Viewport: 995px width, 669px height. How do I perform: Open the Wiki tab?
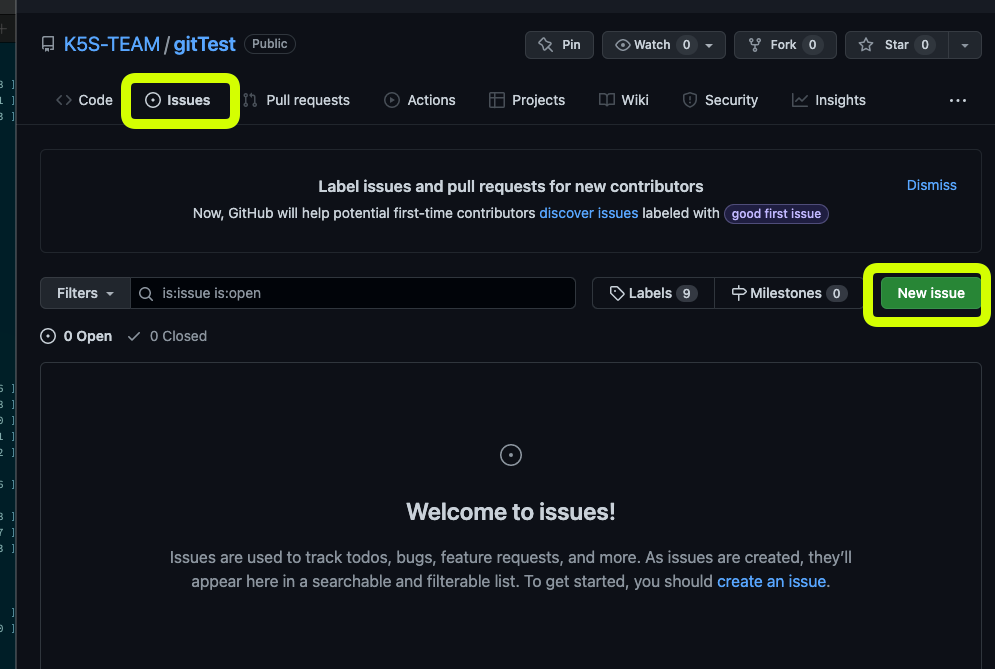[x=624, y=100]
